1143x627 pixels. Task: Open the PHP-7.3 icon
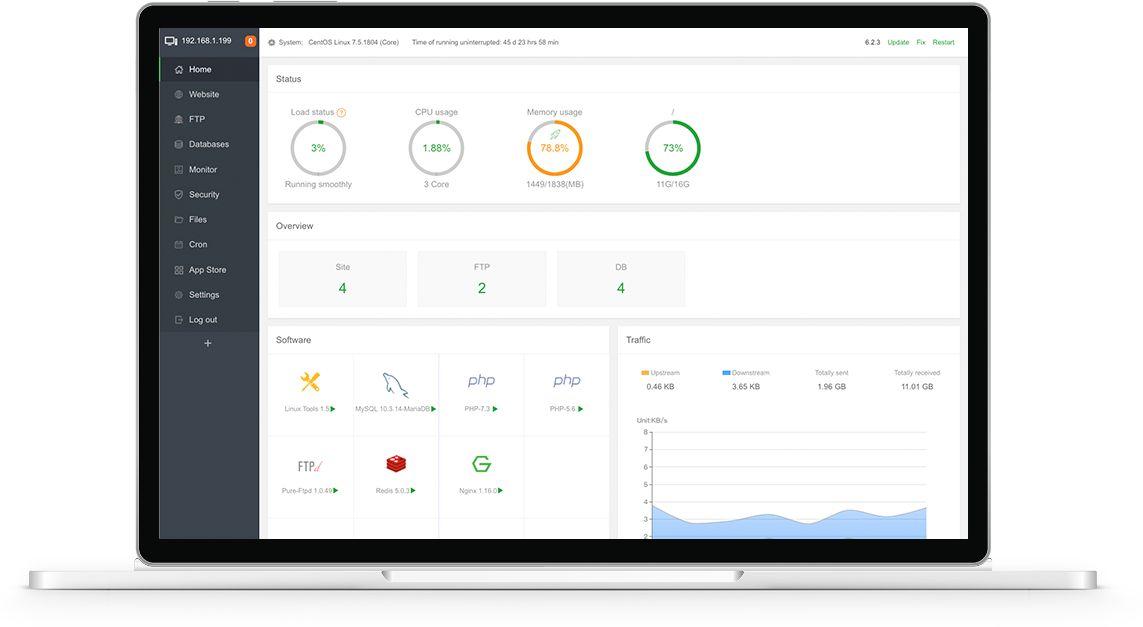481,381
